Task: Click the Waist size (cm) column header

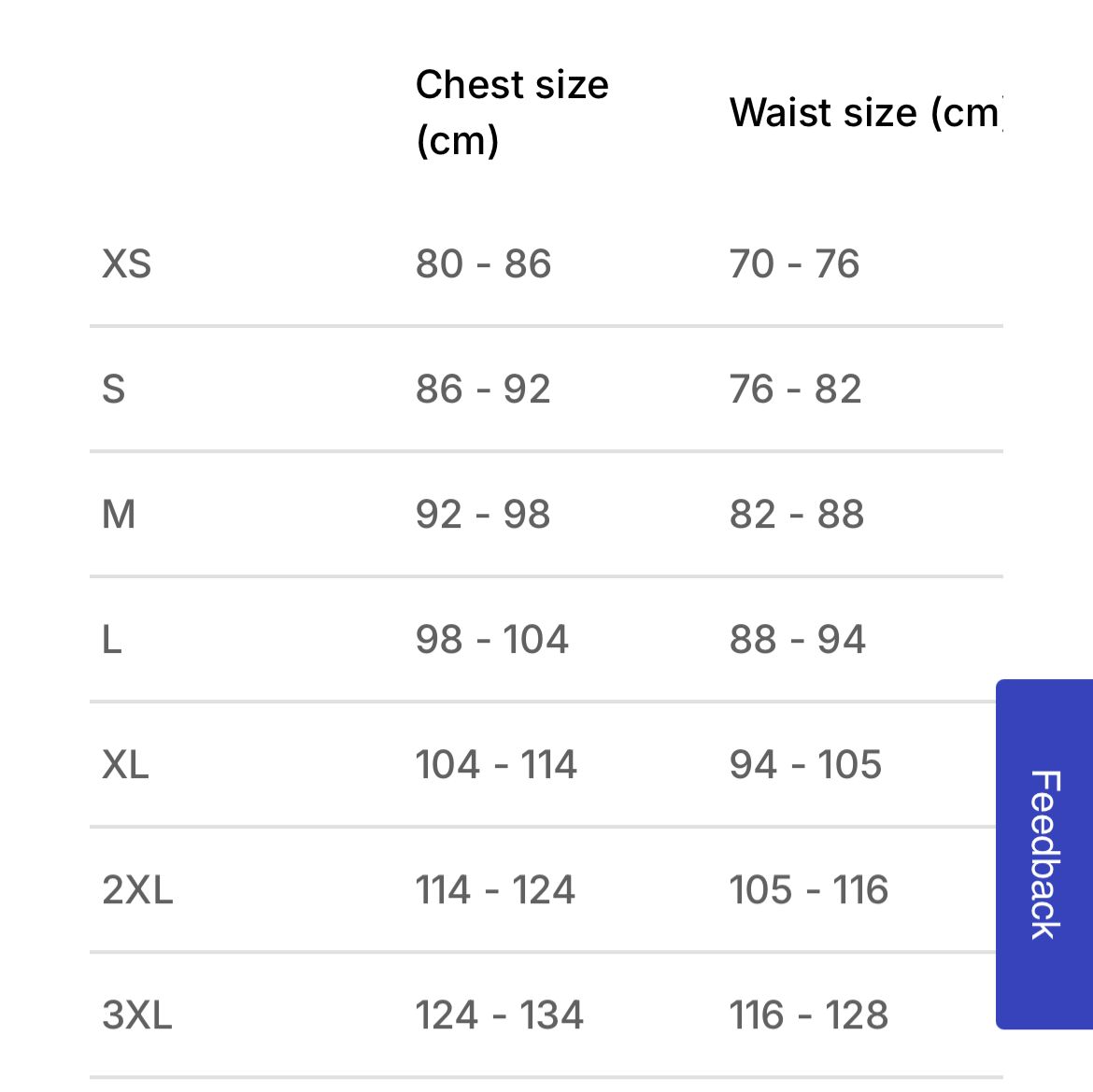Action: (x=865, y=113)
